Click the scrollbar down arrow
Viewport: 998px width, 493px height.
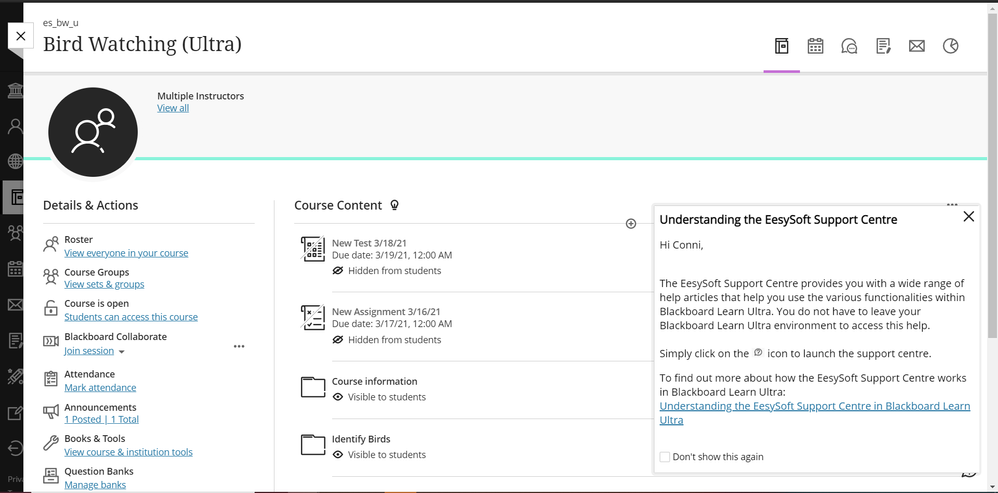coord(992,485)
